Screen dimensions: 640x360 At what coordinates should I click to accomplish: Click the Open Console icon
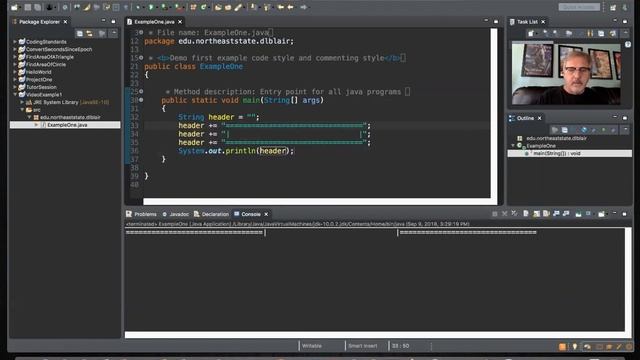(x=601, y=214)
